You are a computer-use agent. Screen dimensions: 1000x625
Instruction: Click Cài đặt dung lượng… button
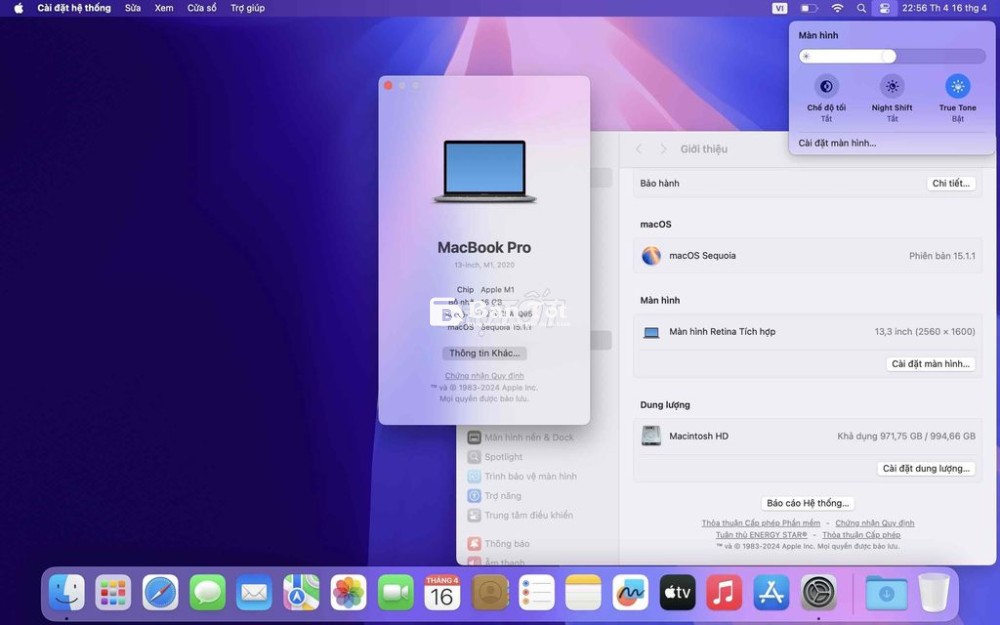tap(926, 468)
